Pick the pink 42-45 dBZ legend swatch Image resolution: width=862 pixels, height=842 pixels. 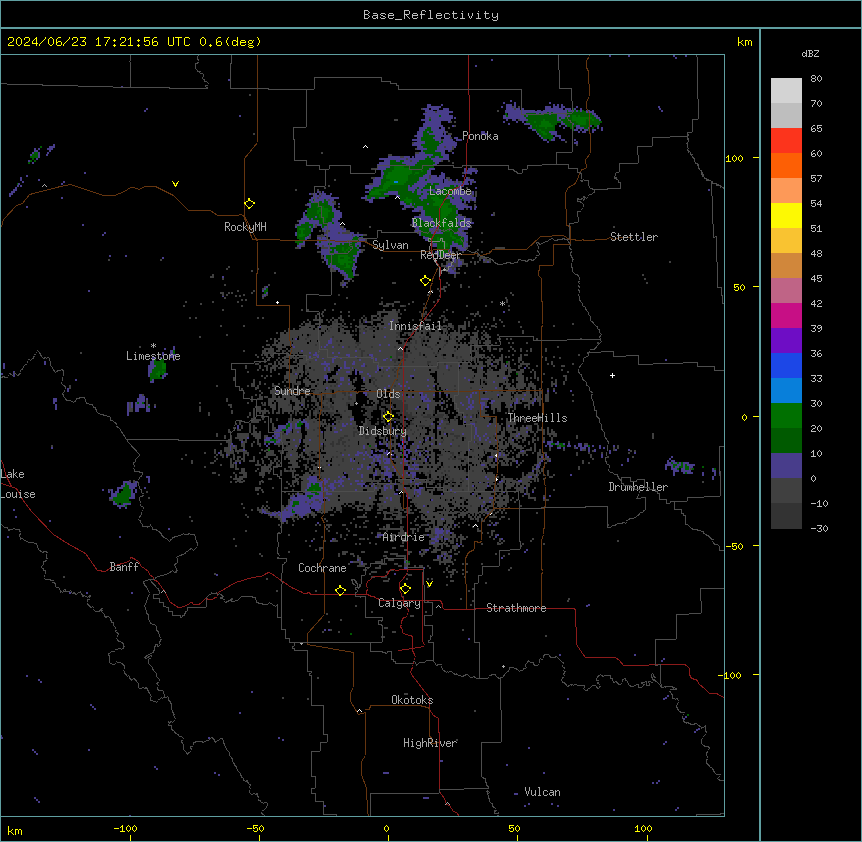pyautogui.click(x=786, y=291)
